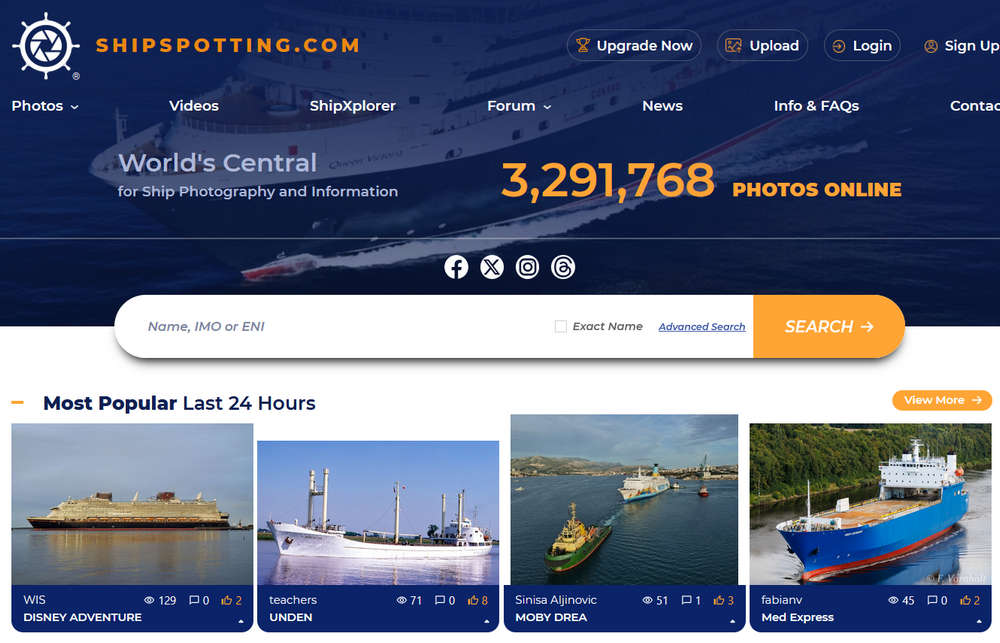Viewport: 1000px width, 643px height.
Task: Open the UNDEN ship thumbnail
Action: point(378,513)
